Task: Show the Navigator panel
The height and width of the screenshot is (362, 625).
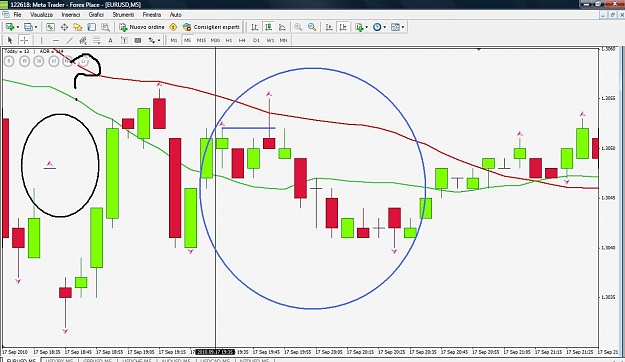Action: [77, 27]
